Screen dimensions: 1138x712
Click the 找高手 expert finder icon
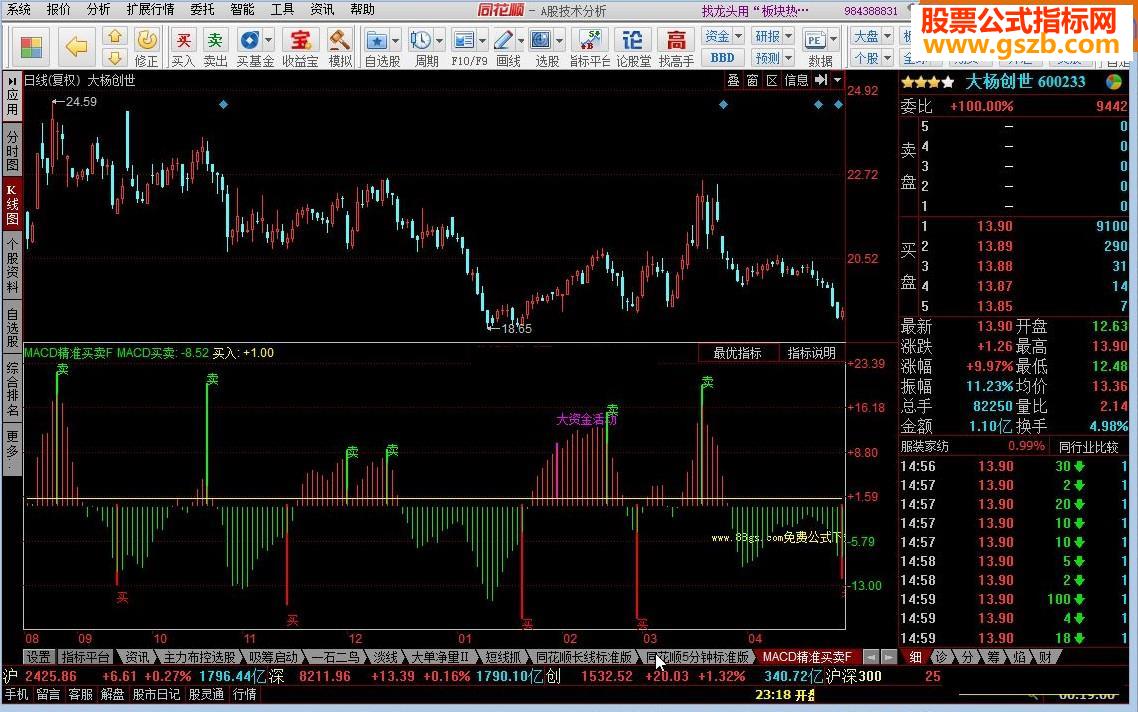click(676, 41)
